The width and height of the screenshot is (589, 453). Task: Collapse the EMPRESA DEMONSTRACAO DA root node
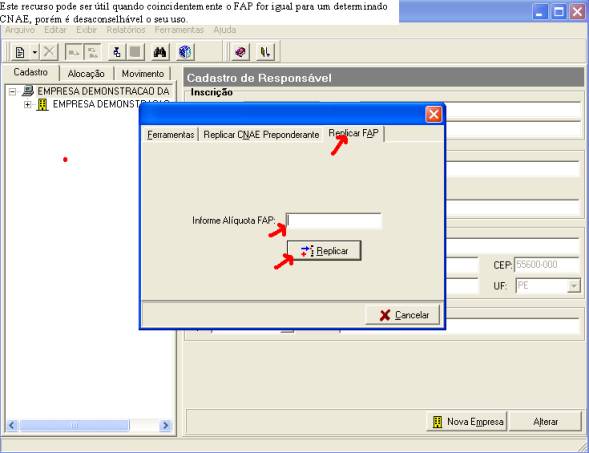(12, 91)
